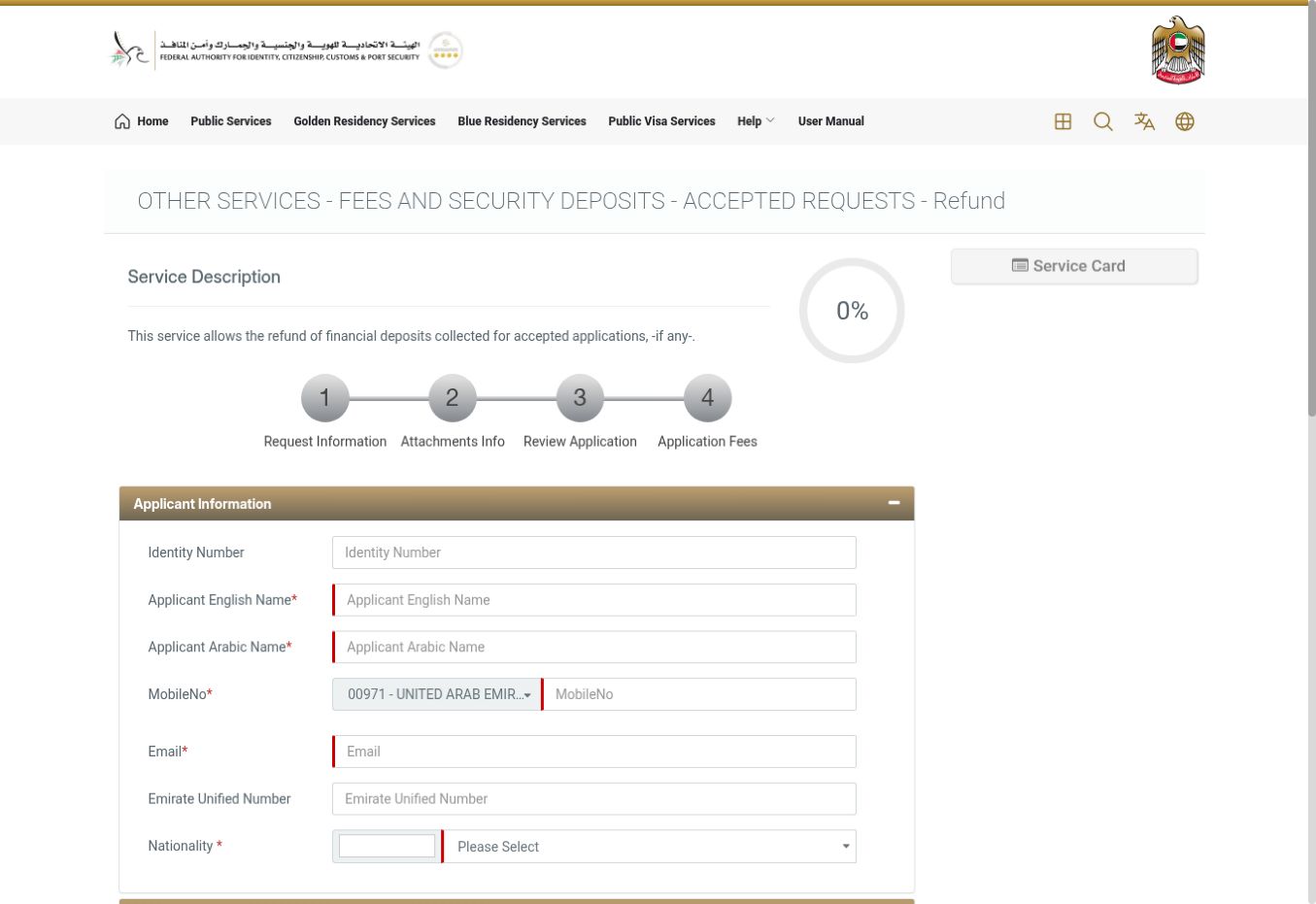Viewport: 1316px width, 904px height.
Task: Focus the Email input field
Action: coord(594,752)
